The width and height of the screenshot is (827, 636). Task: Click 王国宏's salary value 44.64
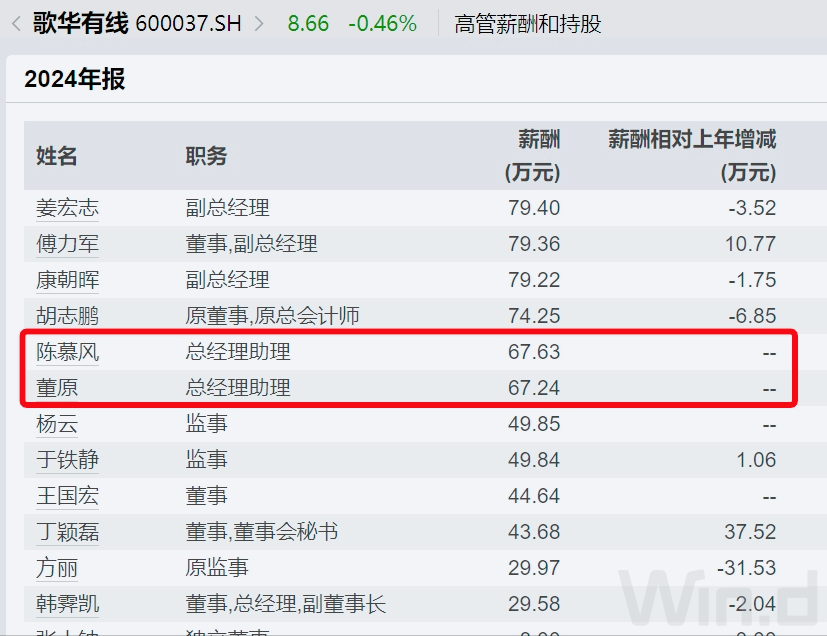[534, 496]
